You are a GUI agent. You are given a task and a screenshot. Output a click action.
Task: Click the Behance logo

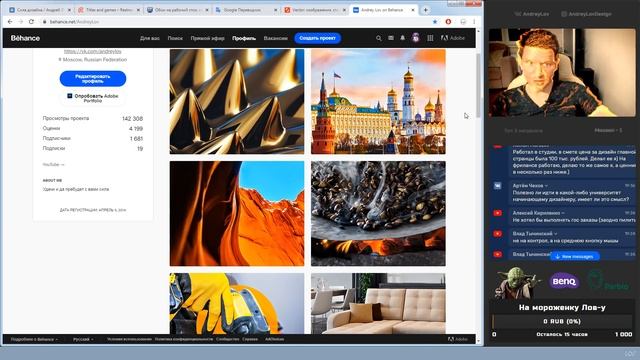tap(25, 38)
